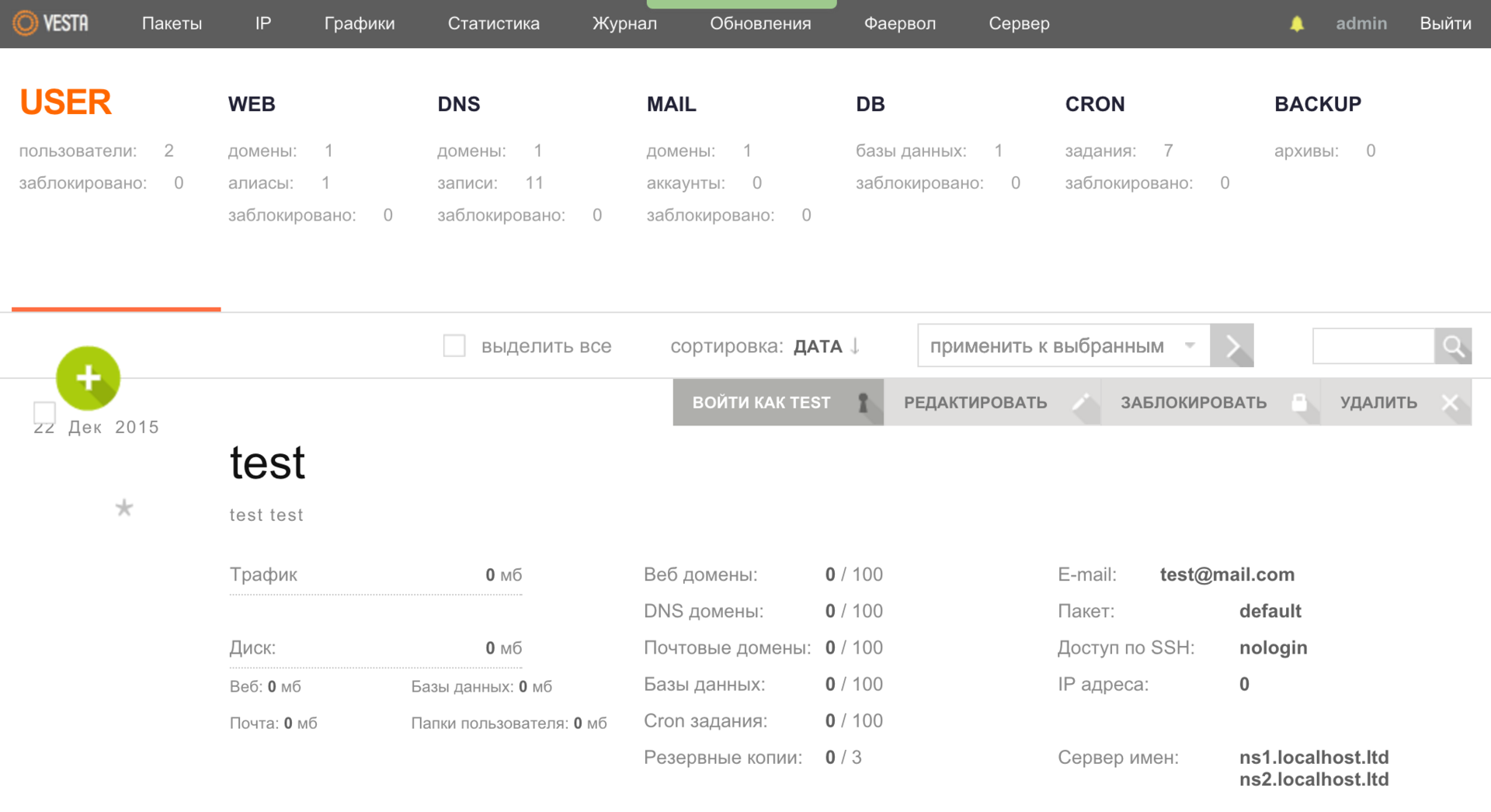Go to Графики in the top menu
This screenshot has width=1491, height=812.
(360, 23)
